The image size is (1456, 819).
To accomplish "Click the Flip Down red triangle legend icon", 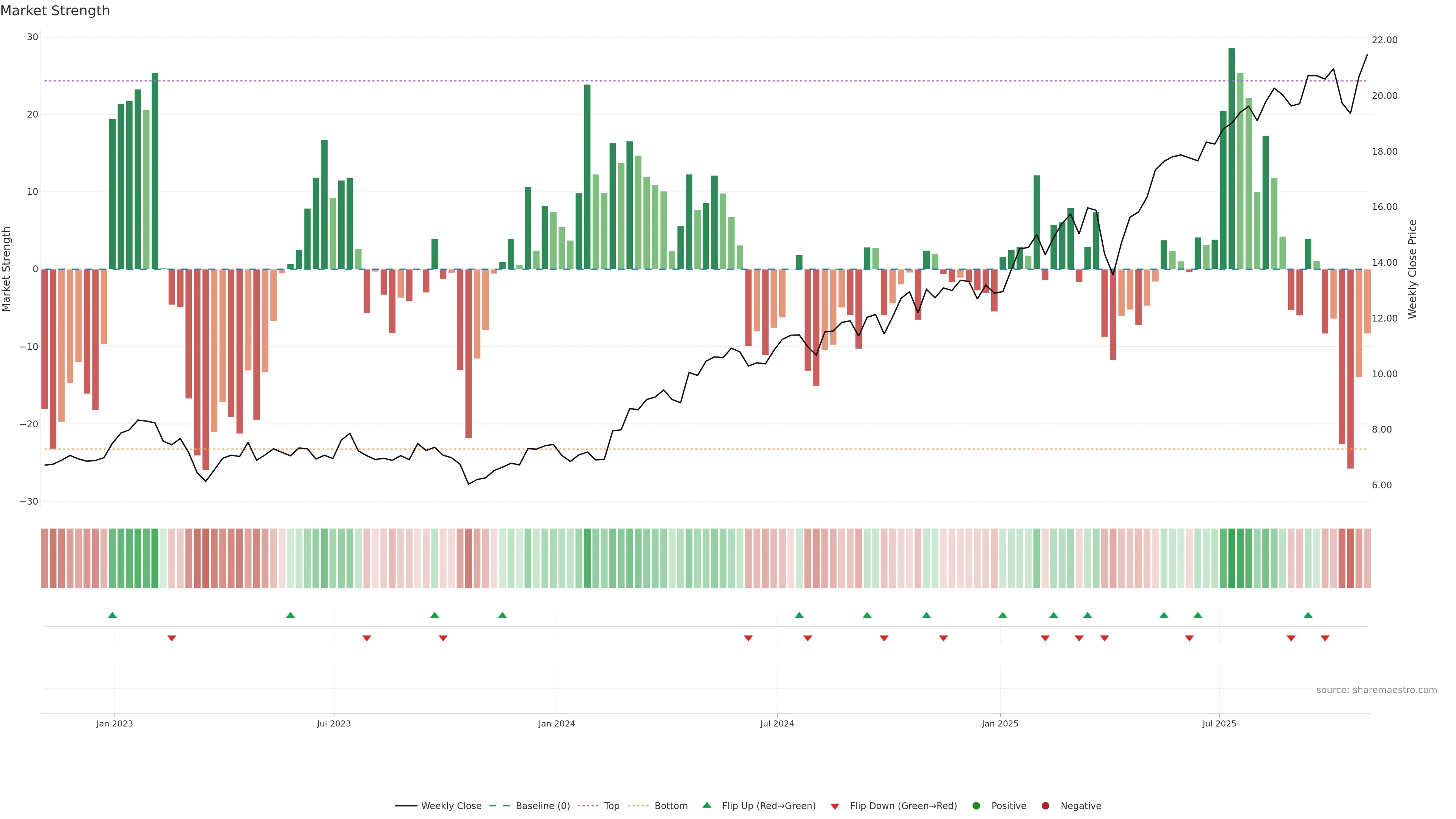I will (834, 806).
